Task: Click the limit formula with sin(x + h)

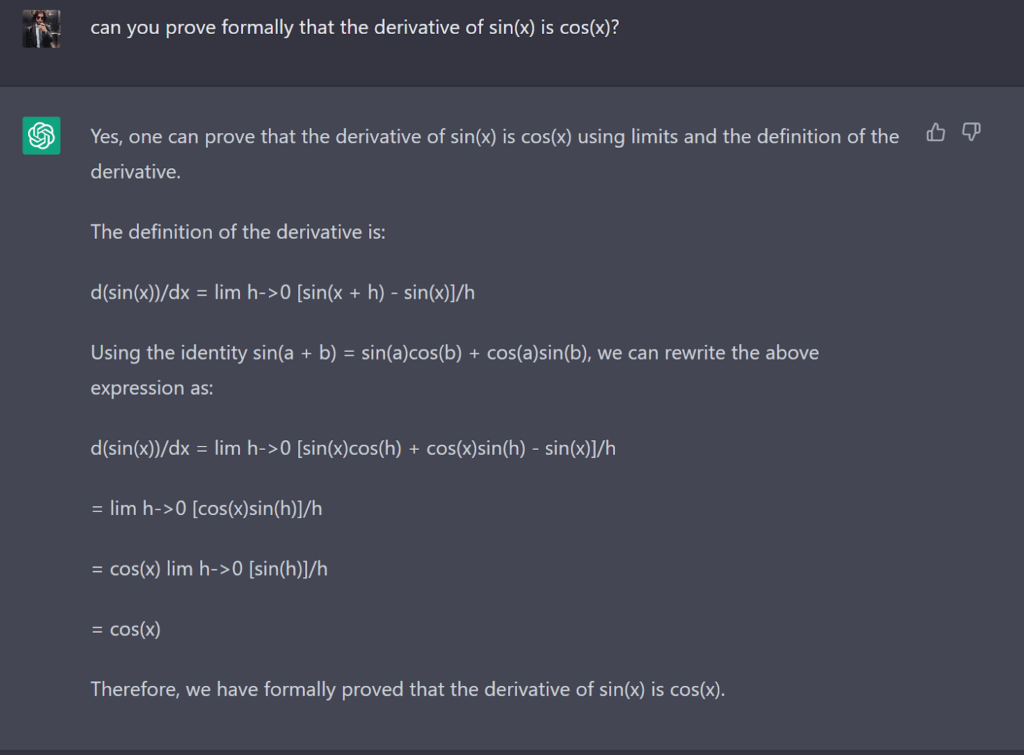Action: pyautogui.click(x=282, y=293)
